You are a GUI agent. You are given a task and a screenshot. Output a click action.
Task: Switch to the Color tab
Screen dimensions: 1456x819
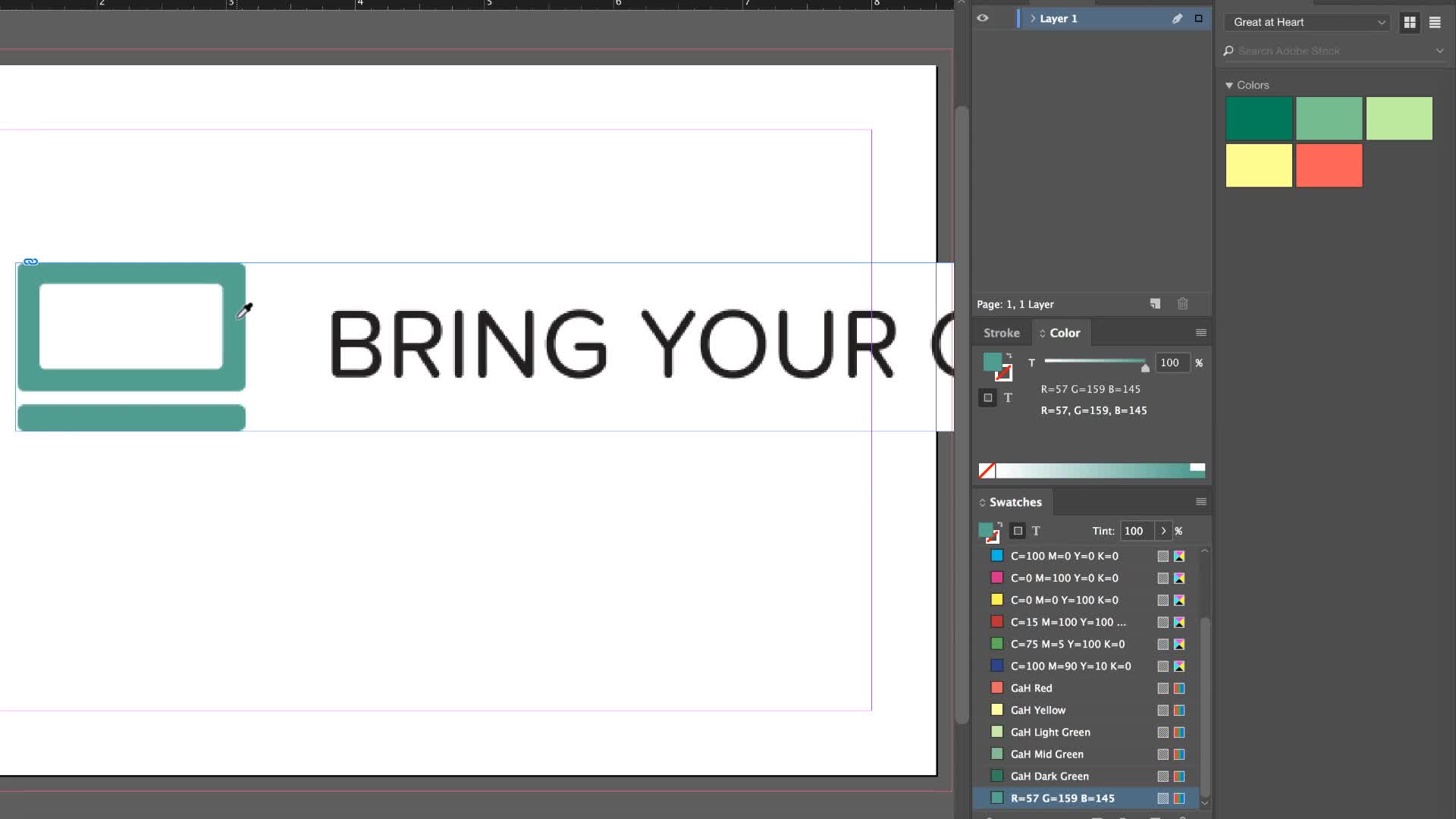(1060, 333)
